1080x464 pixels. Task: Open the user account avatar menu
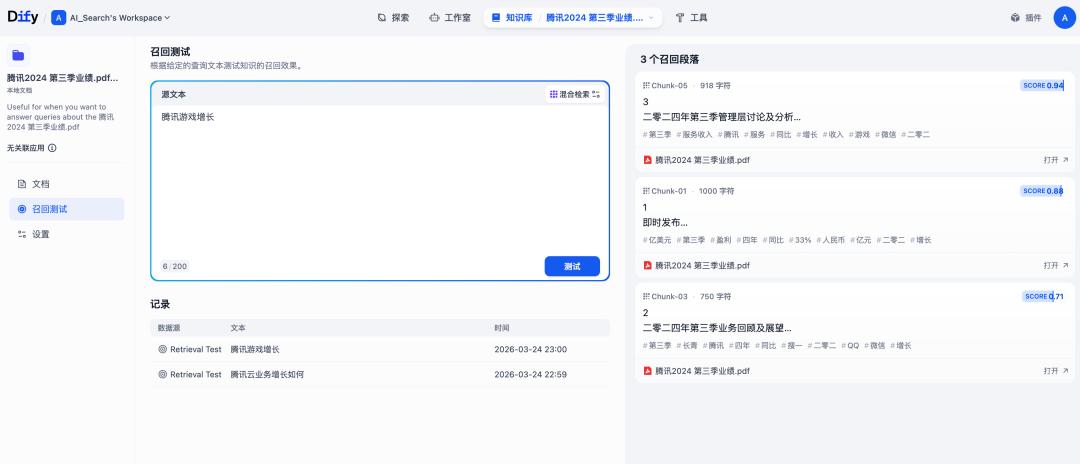tap(1064, 18)
